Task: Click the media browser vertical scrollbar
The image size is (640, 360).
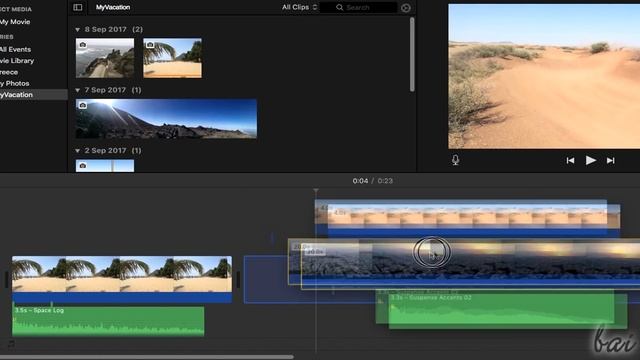Action: 412,54
